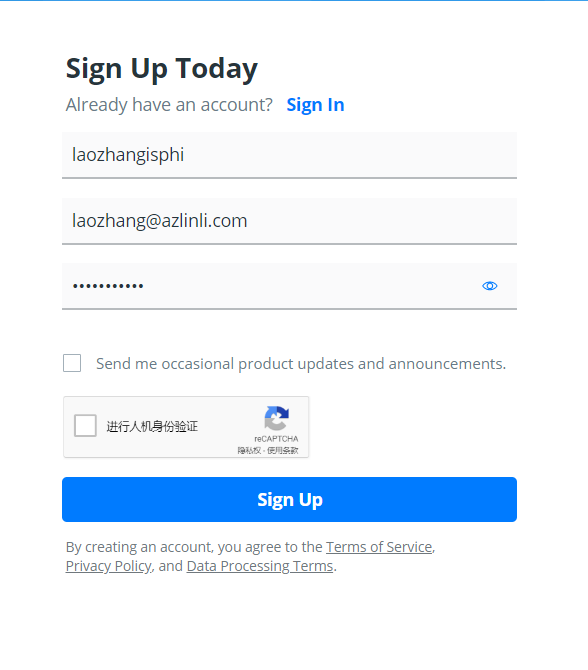Open the Data Processing Terms link
The width and height of the screenshot is (588, 670).
pyautogui.click(x=260, y=566)
